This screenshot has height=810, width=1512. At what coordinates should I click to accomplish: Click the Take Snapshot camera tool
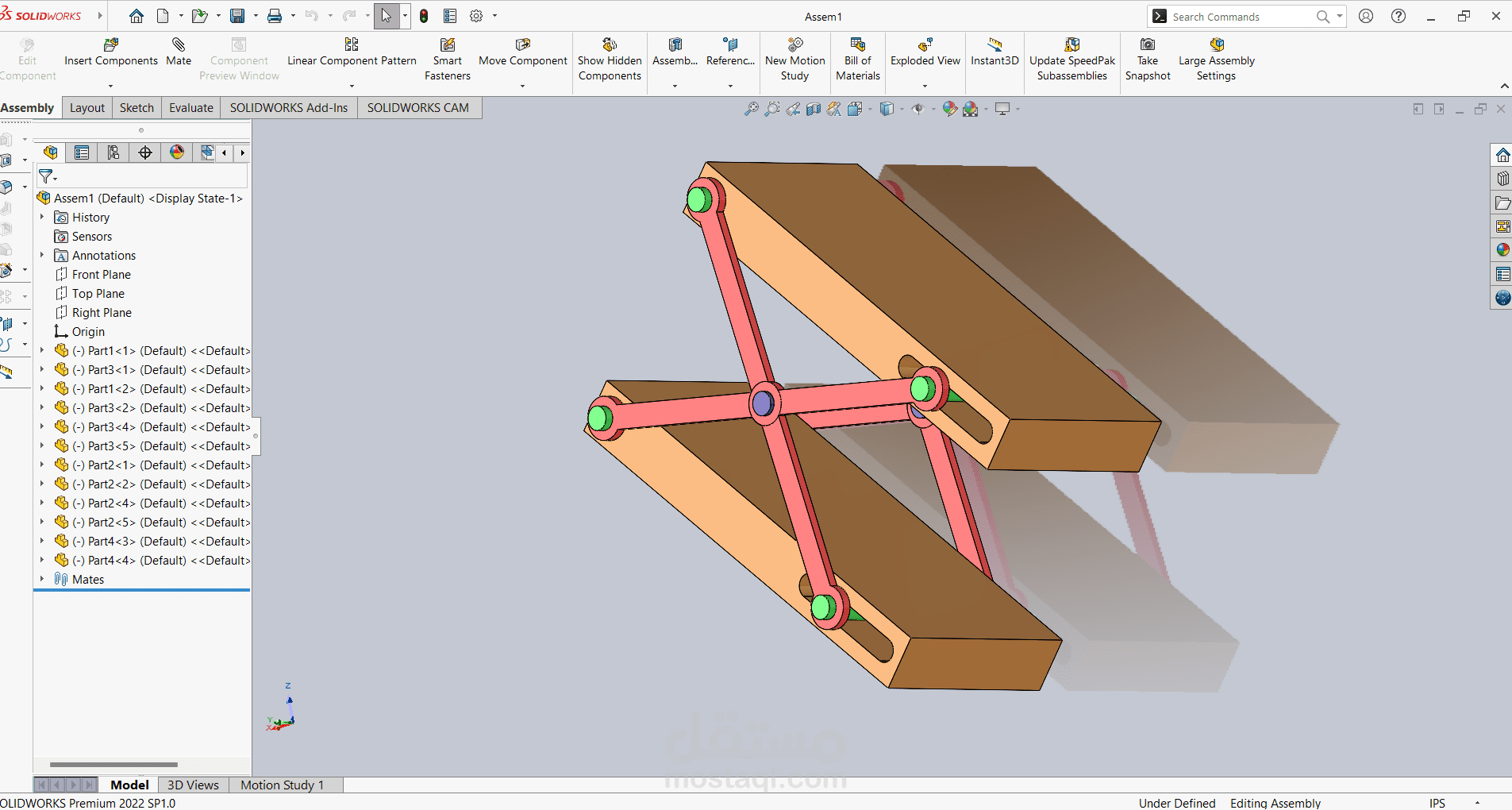1148,60
